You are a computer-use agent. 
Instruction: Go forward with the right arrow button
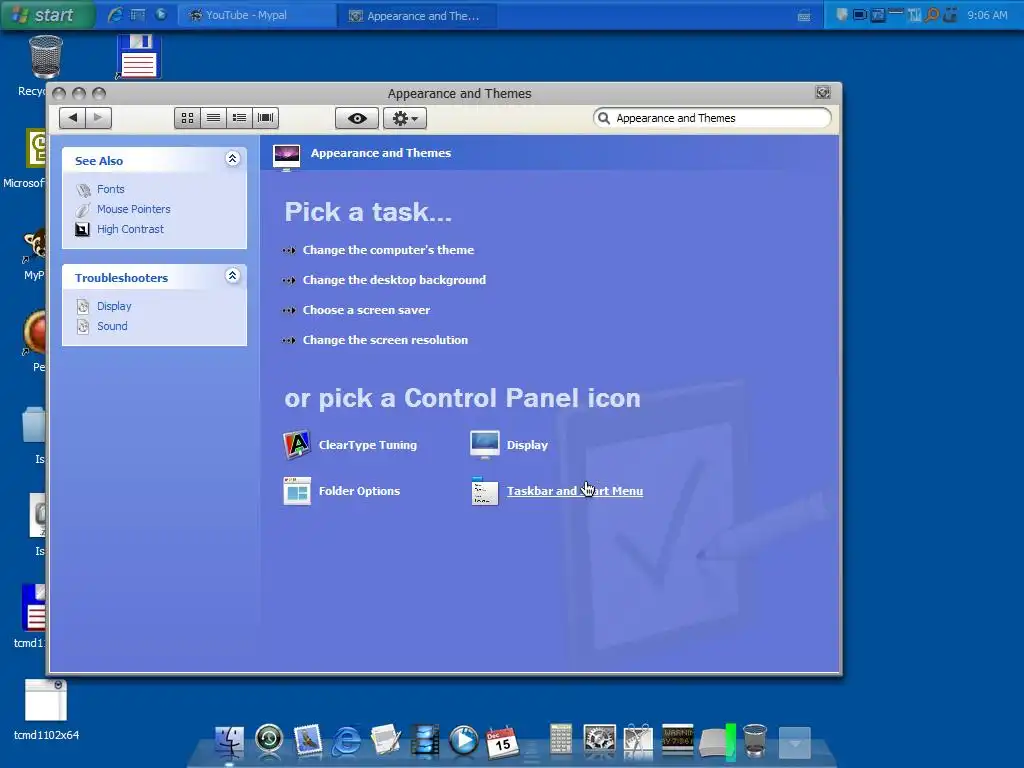pyautogui.click(x=98, y=118)
